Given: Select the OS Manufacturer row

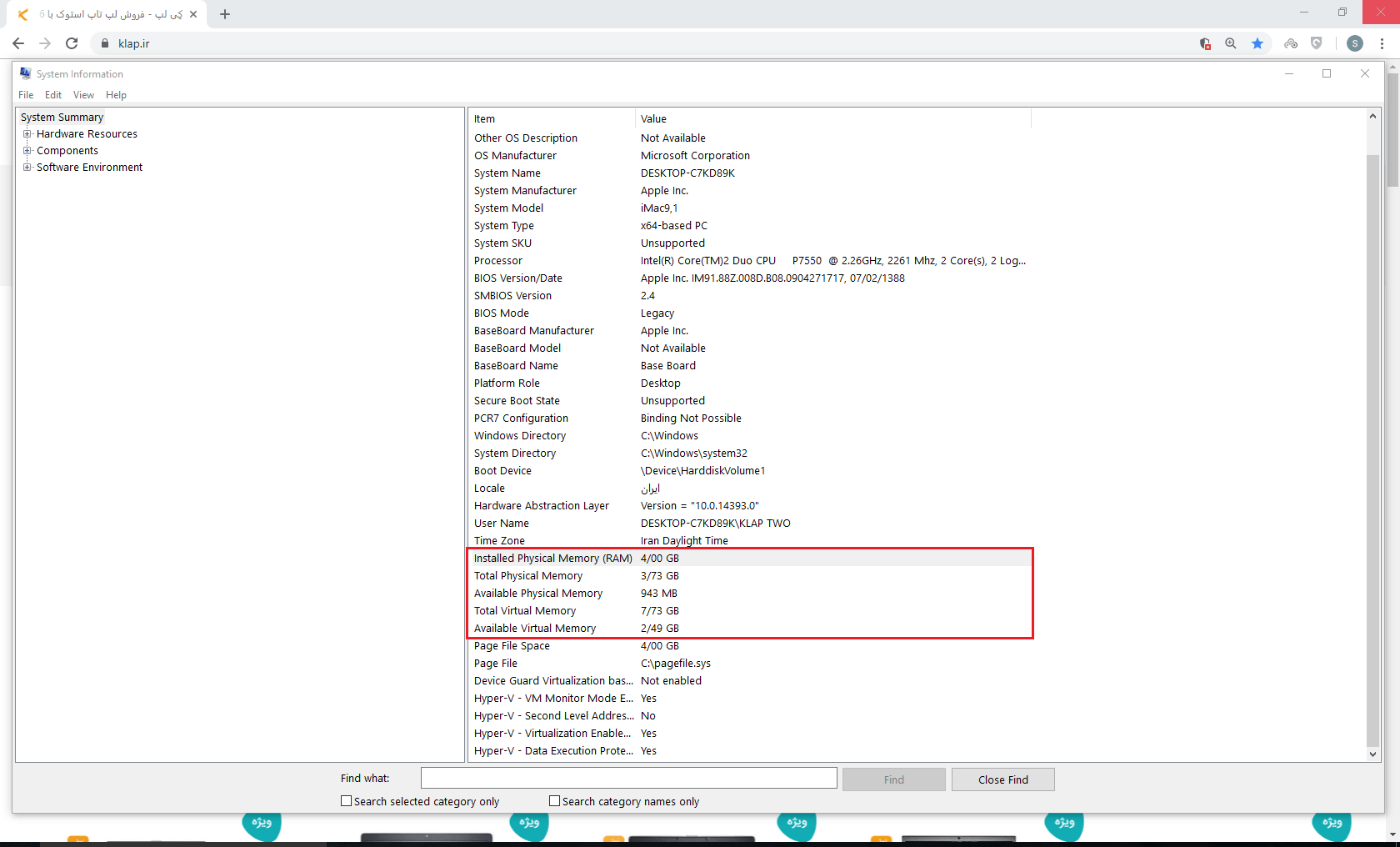Looking at the screenshot, I should tap(750, 156).
